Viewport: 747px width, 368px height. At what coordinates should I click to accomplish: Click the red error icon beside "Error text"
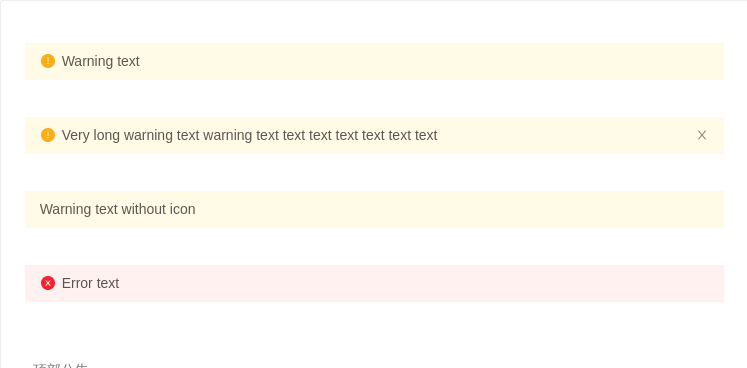coord(48,283)
